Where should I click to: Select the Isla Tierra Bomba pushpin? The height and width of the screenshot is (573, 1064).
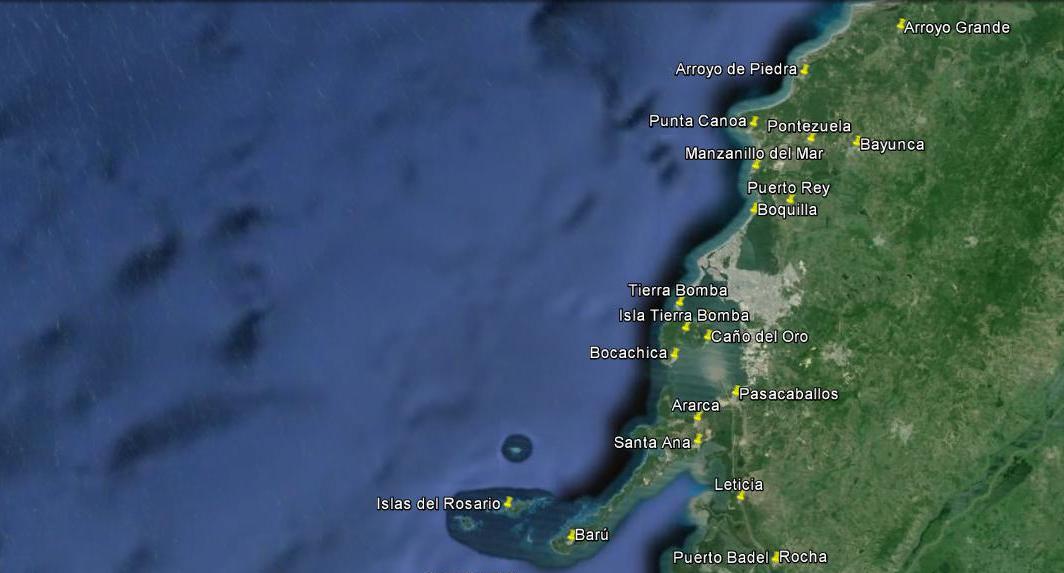point(686,327)
